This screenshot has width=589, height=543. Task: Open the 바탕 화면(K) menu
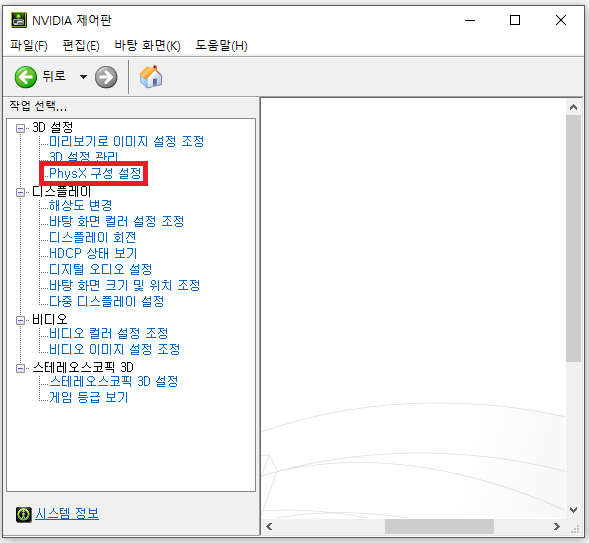[147, 45]
